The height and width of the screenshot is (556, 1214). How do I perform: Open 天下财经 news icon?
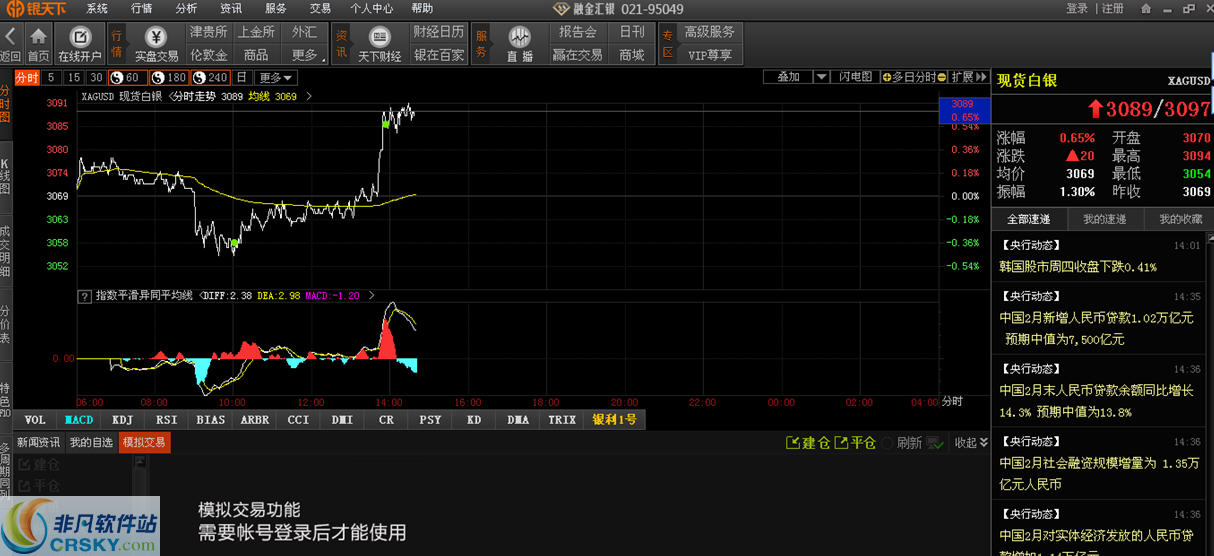[x=379, y=37]
